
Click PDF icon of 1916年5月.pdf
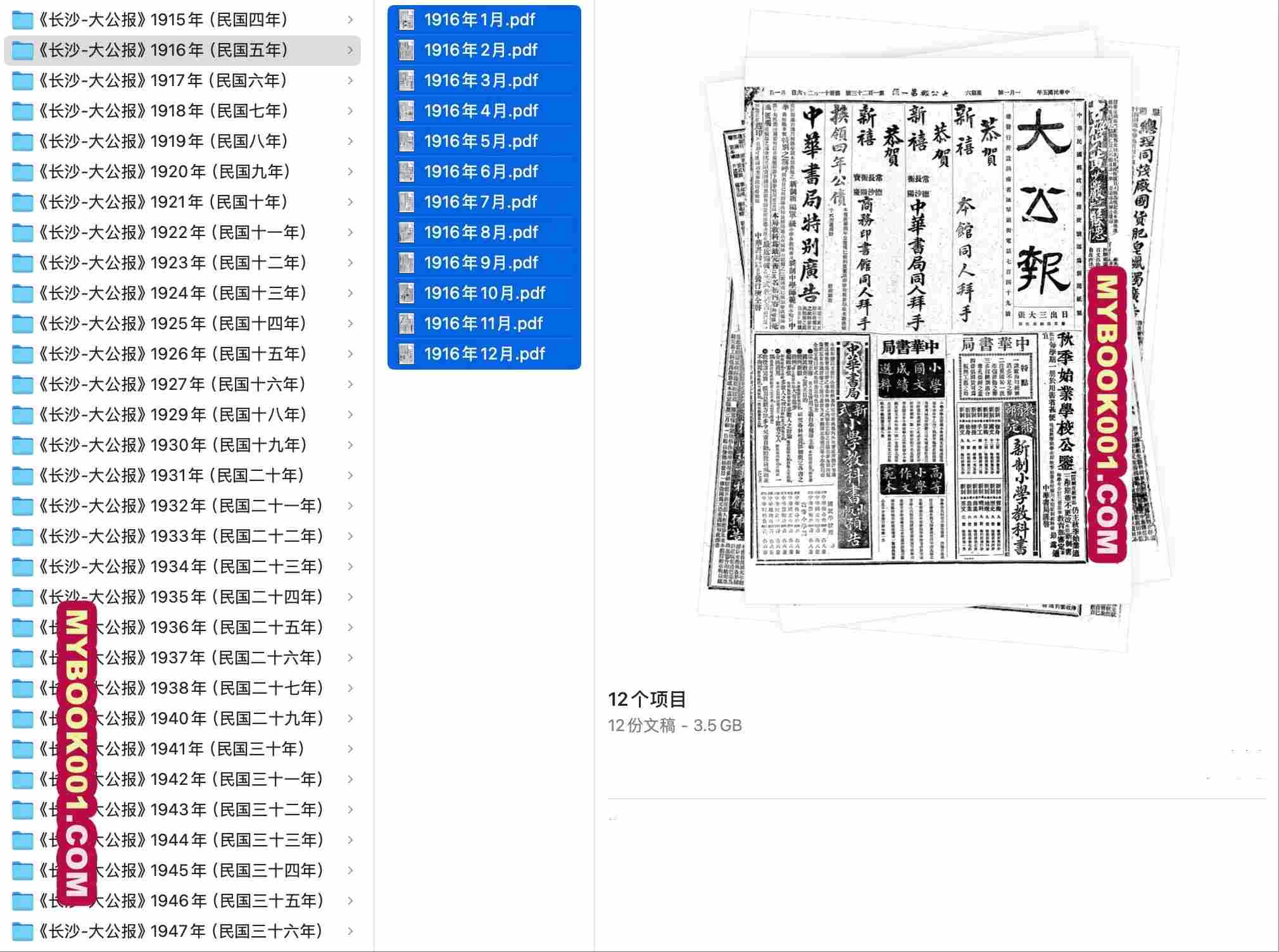click(406, 142)
